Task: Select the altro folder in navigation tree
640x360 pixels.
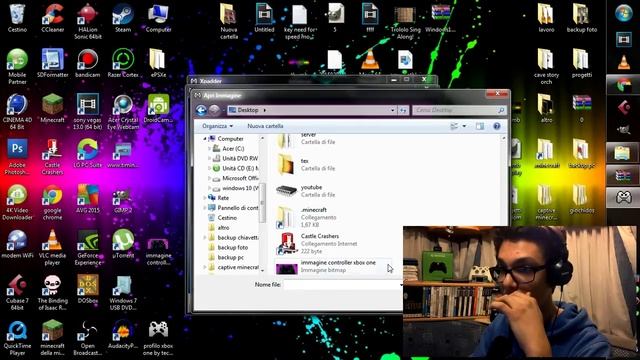Action: pyautogui.click(x=223, y=228)
